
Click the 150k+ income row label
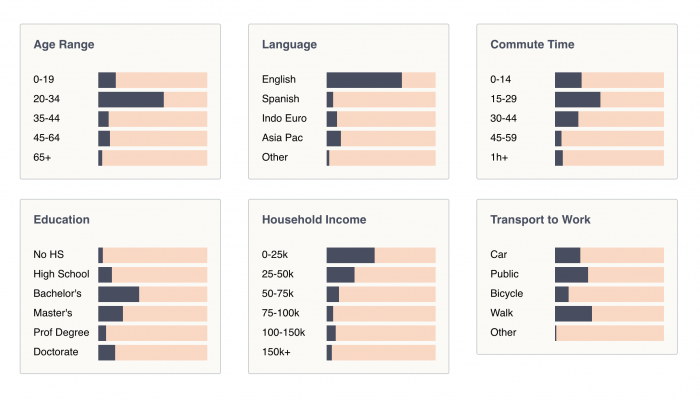click(x=277, y=352)
